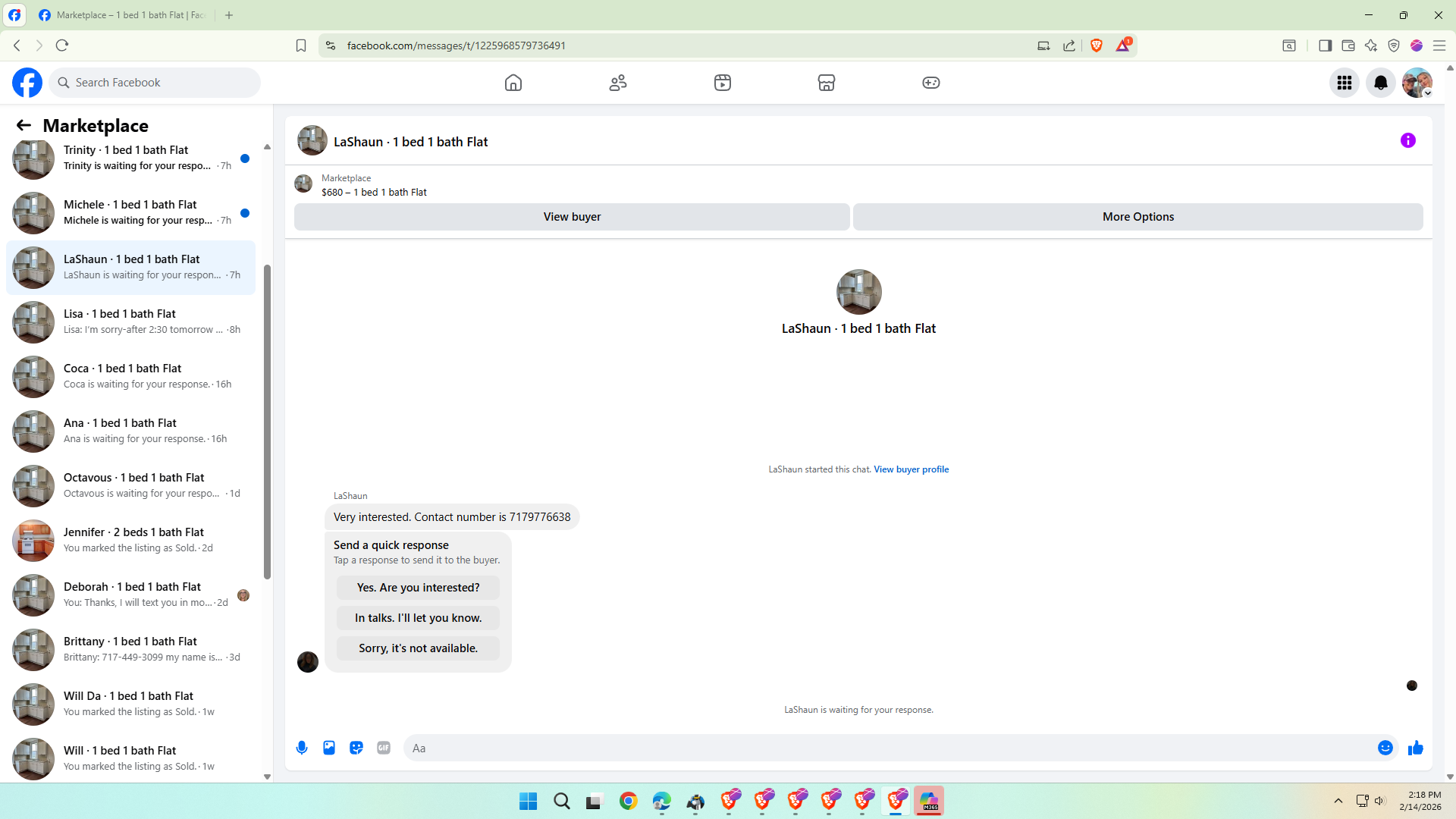Open the Marketplace tab in top navigation
Screen dimensions: 1456x819
(x=827, y=83)
